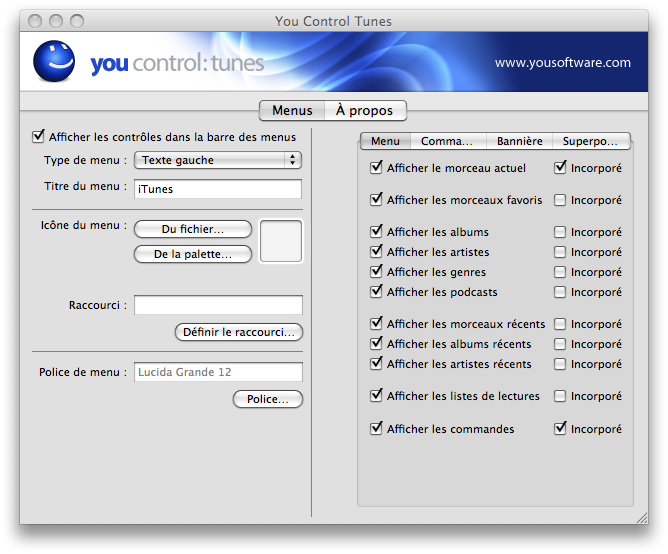This screenshot has height=554, width=668.
Task: Click the empty menu icon preview well
Action: click(x=281, y=241)
